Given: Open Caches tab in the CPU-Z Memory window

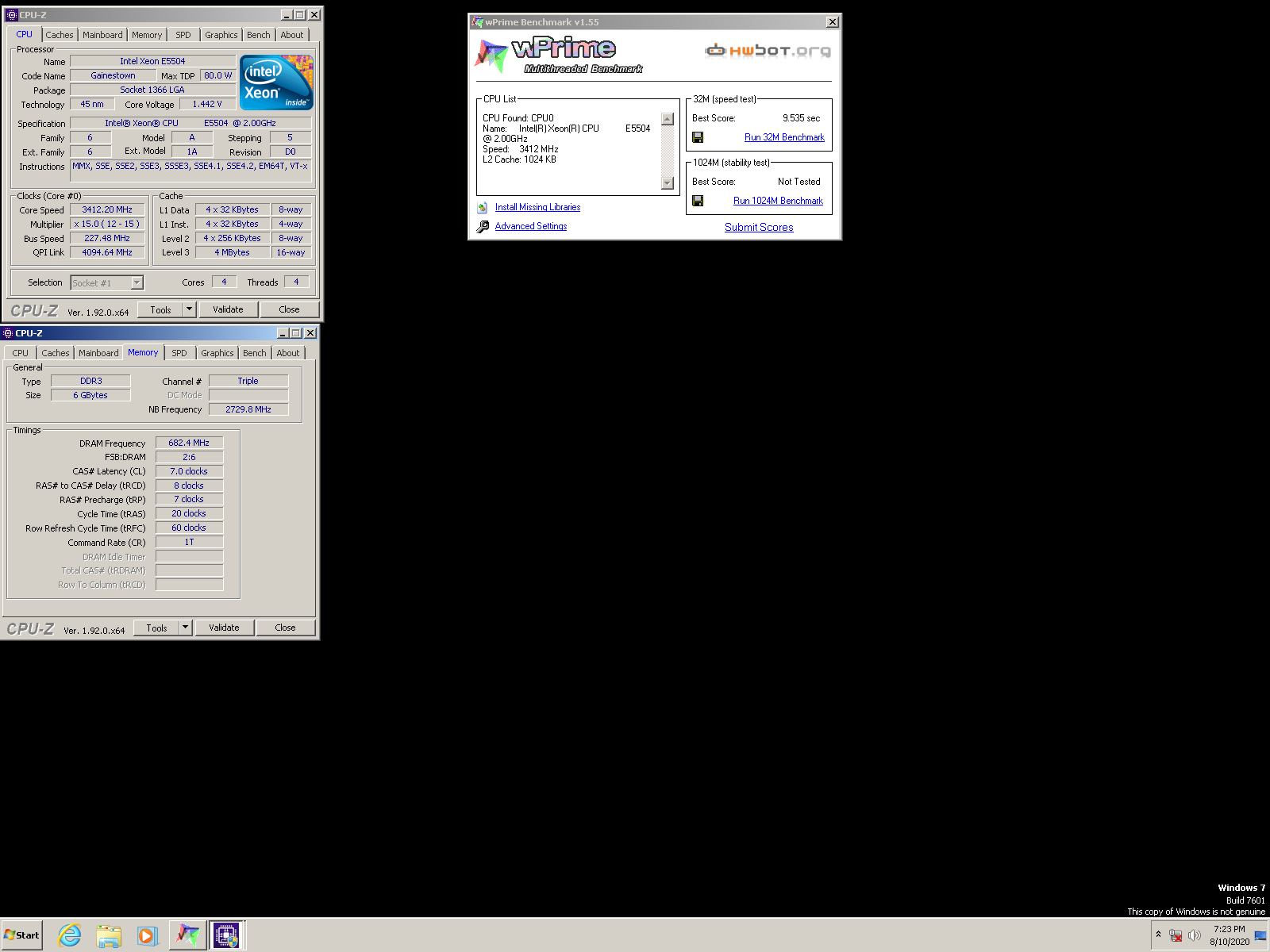Looking at the screenshot, I should [x=56, y=353].
